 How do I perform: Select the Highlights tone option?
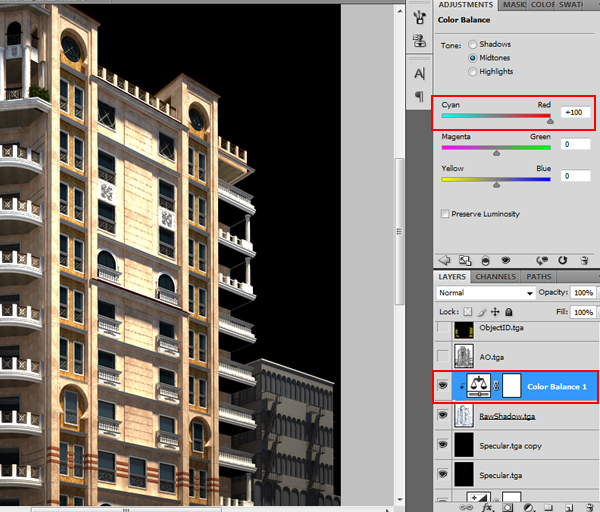pos(472,72)
